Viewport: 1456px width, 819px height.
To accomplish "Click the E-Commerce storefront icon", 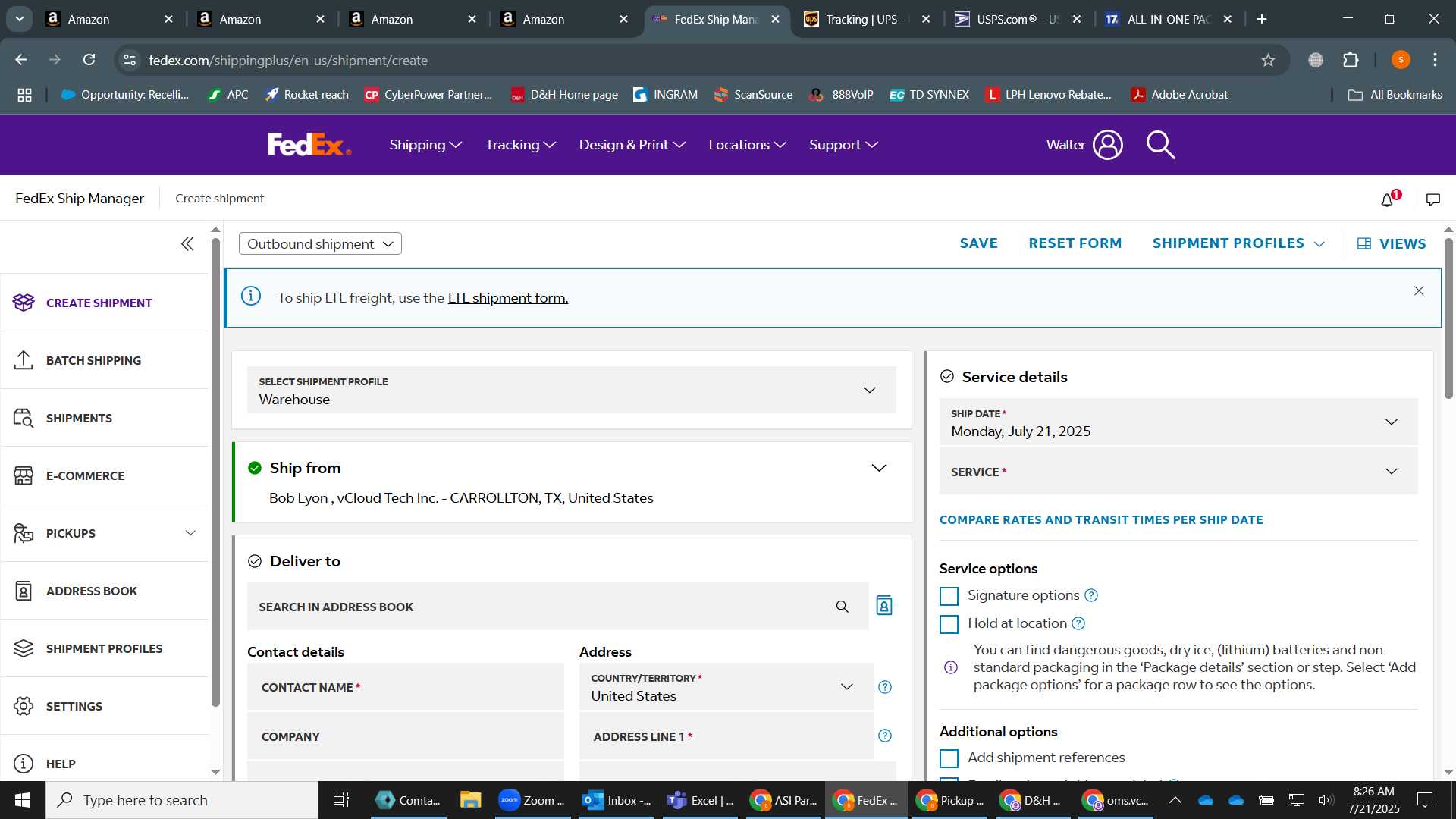I will coord(24,475).
